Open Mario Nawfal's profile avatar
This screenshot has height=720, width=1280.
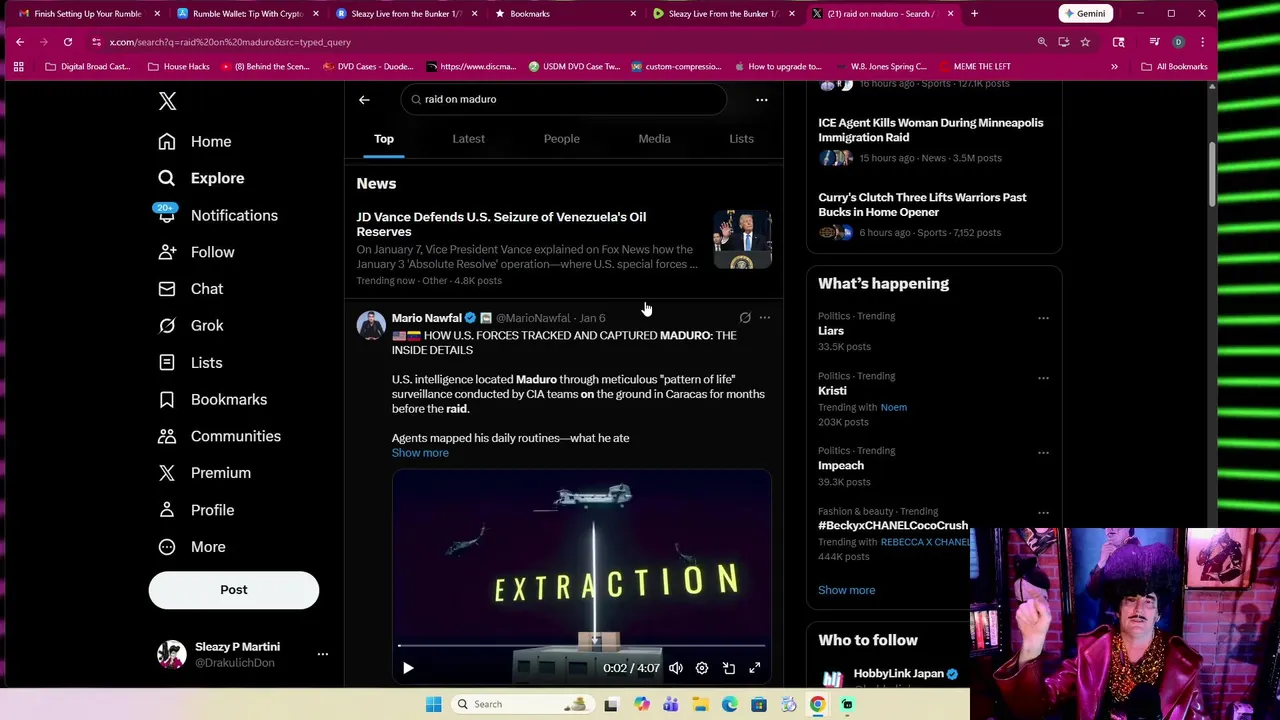coord(371,325)
